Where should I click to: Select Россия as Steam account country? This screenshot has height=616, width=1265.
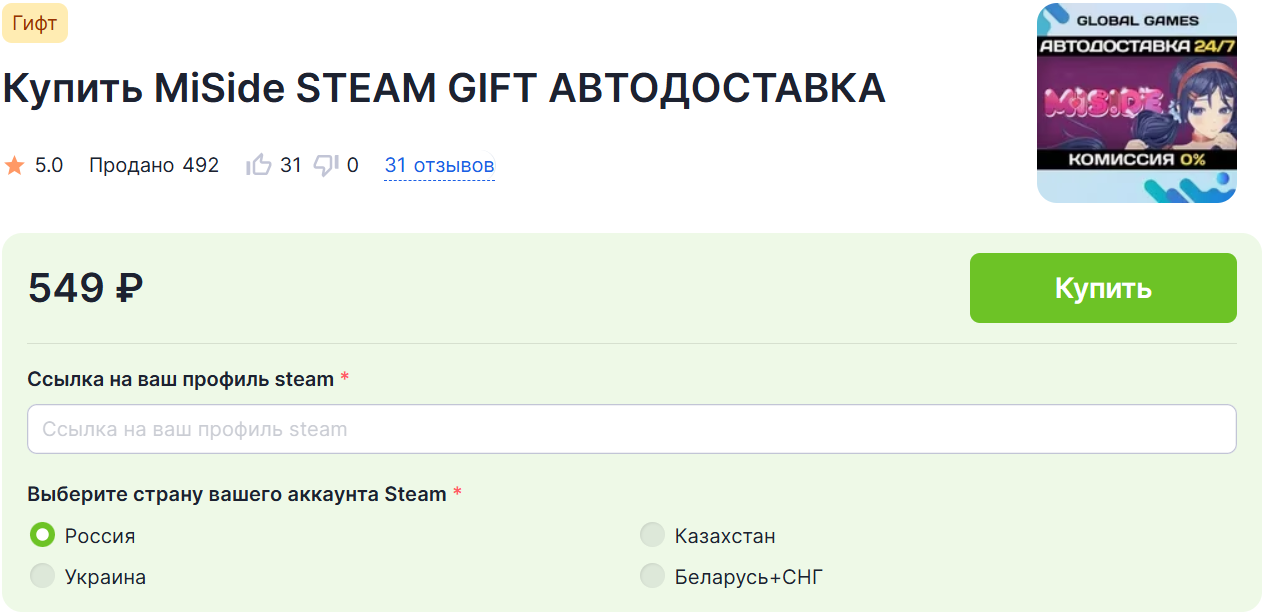42,536
